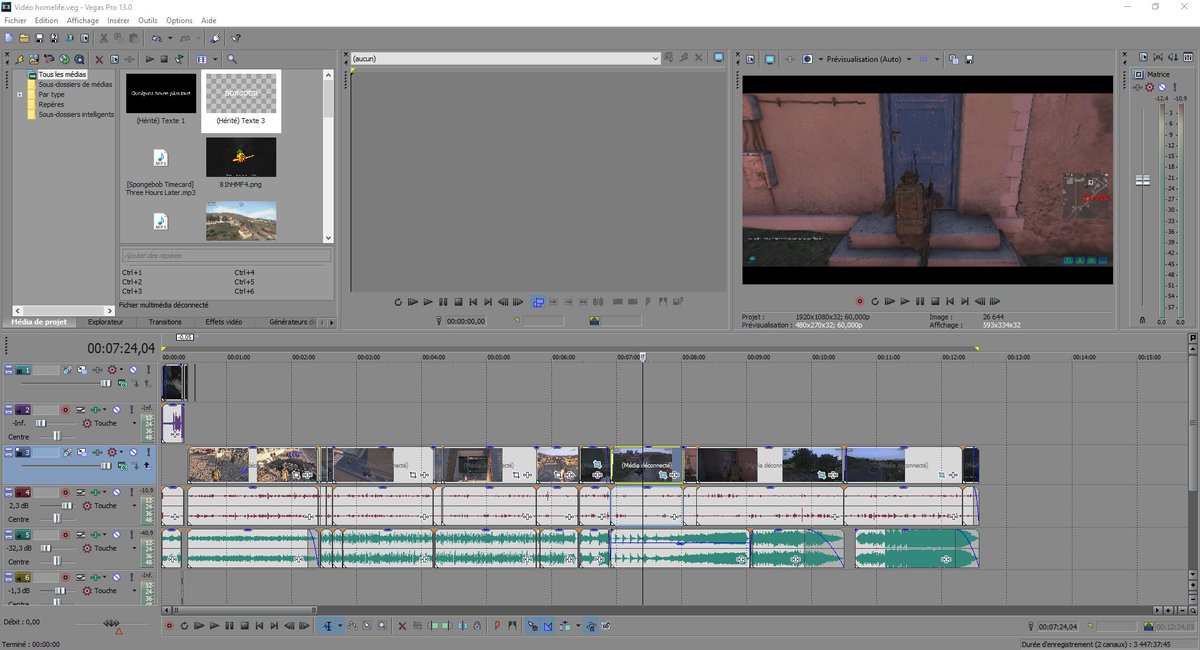Click the media search magnifier icon
Screen dimensions: 1200x650
pos(232,59)
